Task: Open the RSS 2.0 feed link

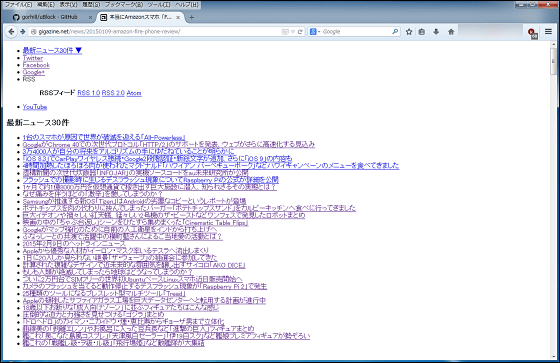Action: [113, 93]
